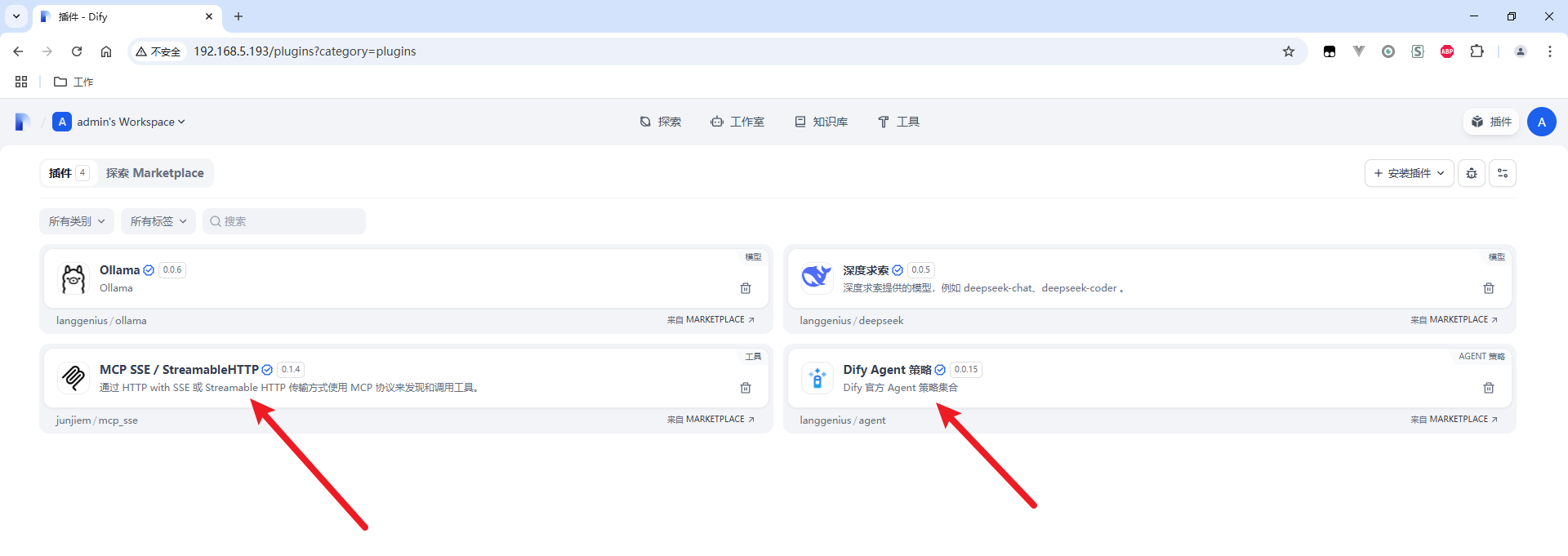Click langgenius / ollama author text
Screen dimensions: 1568x556
101,321
